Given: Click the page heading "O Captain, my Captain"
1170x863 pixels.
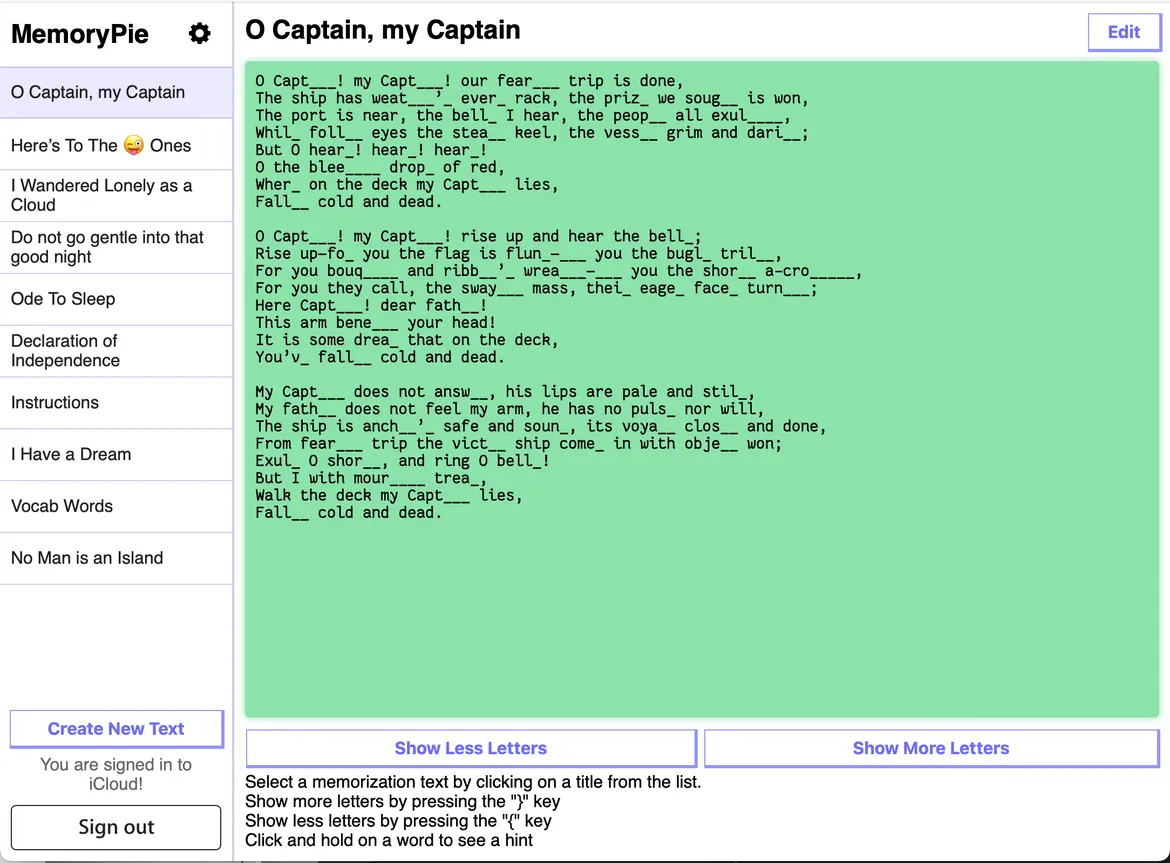Looking at the screenshot, I should (x=383, y=30).
